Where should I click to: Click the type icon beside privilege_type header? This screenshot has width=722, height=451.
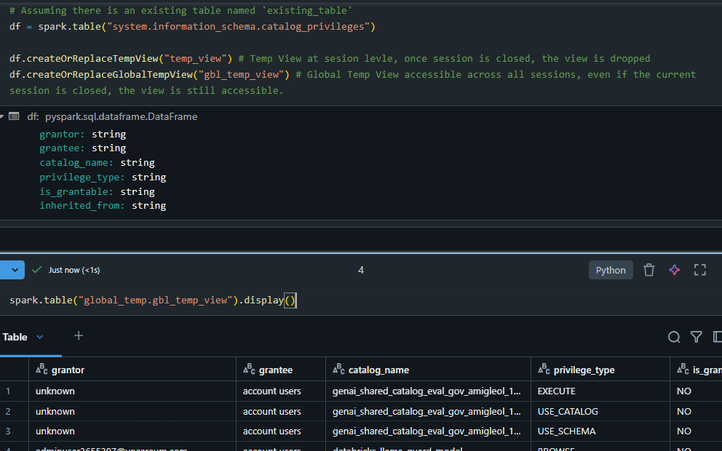pos(544,370)
